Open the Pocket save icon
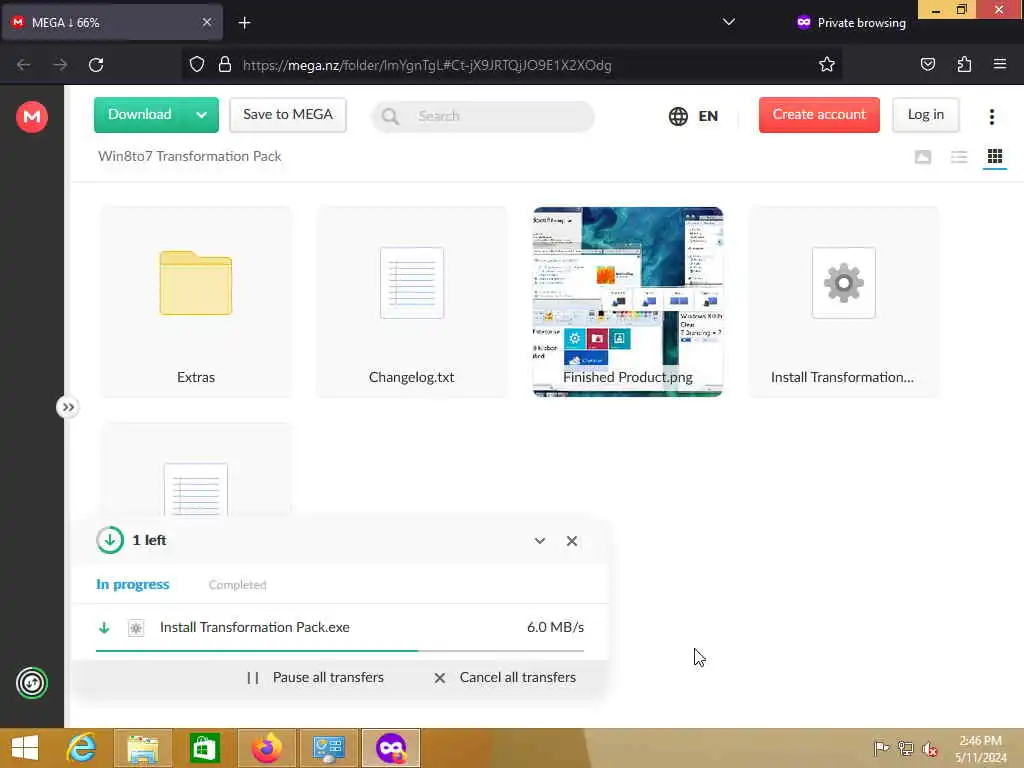The height and width of the screenshot is (768, 1024). point(927,64)
